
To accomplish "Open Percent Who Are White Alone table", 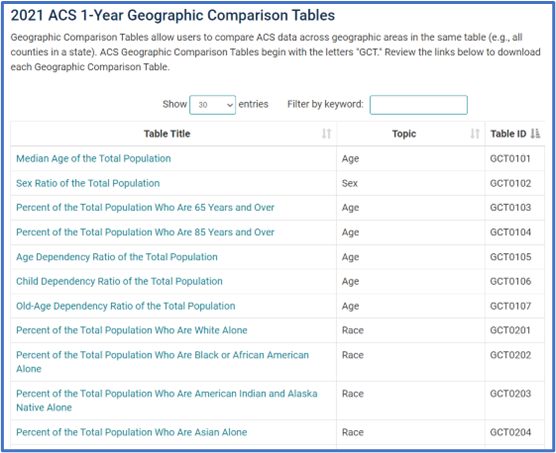I will click(132, 330).
